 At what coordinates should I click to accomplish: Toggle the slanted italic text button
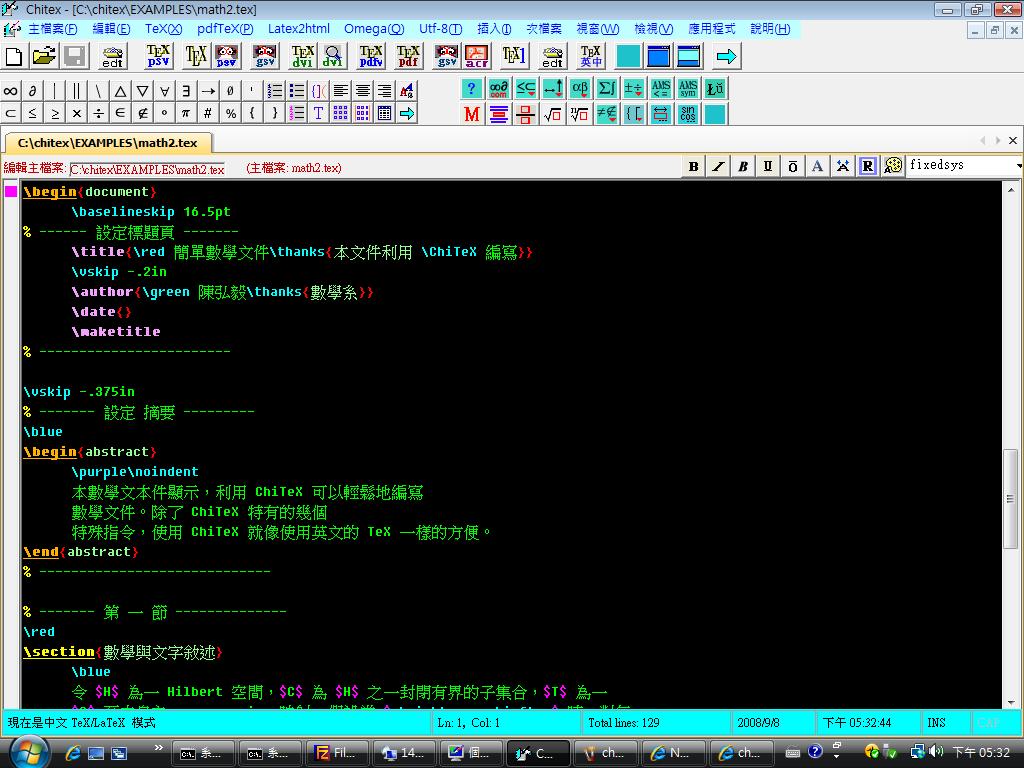click(x=718, y=167)
